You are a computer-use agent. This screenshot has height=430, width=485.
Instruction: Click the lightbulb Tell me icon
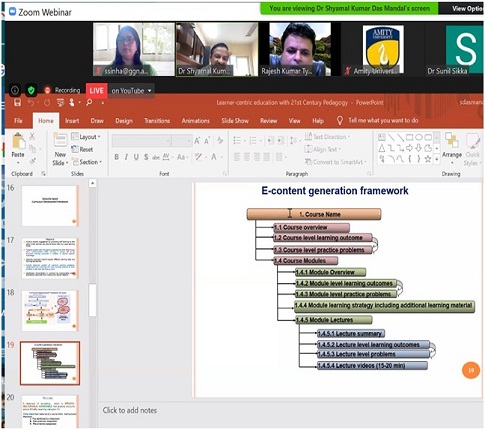pos(339,121)
